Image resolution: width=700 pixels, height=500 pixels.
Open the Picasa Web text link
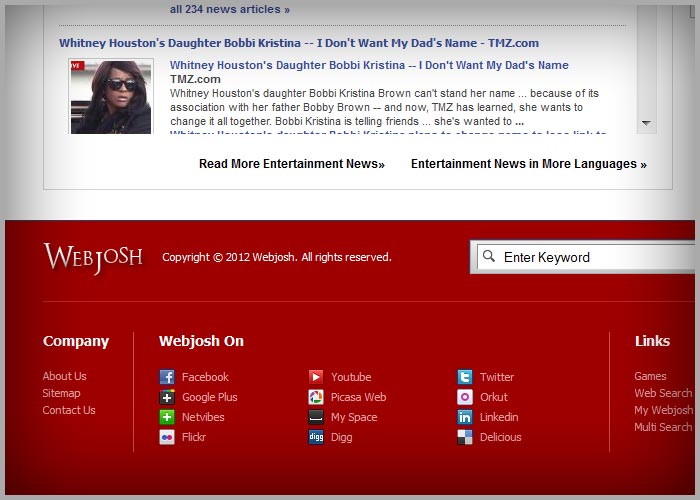pyautogui.click(x=358, y=397)
